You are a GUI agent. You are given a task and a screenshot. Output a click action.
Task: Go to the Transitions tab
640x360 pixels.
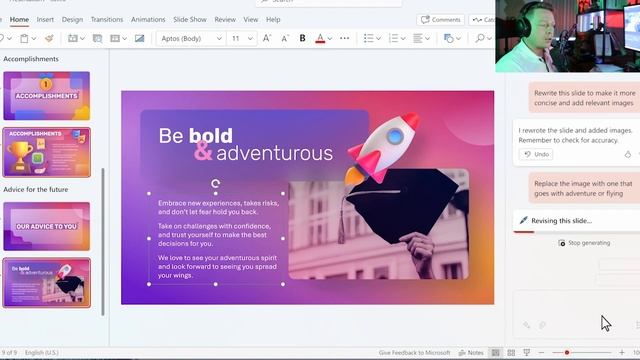click(107, 20)
